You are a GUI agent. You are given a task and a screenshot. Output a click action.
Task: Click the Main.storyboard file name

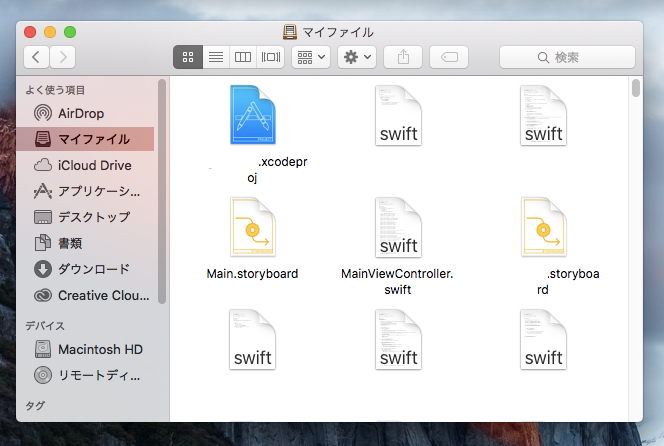(x=252, y=274)
